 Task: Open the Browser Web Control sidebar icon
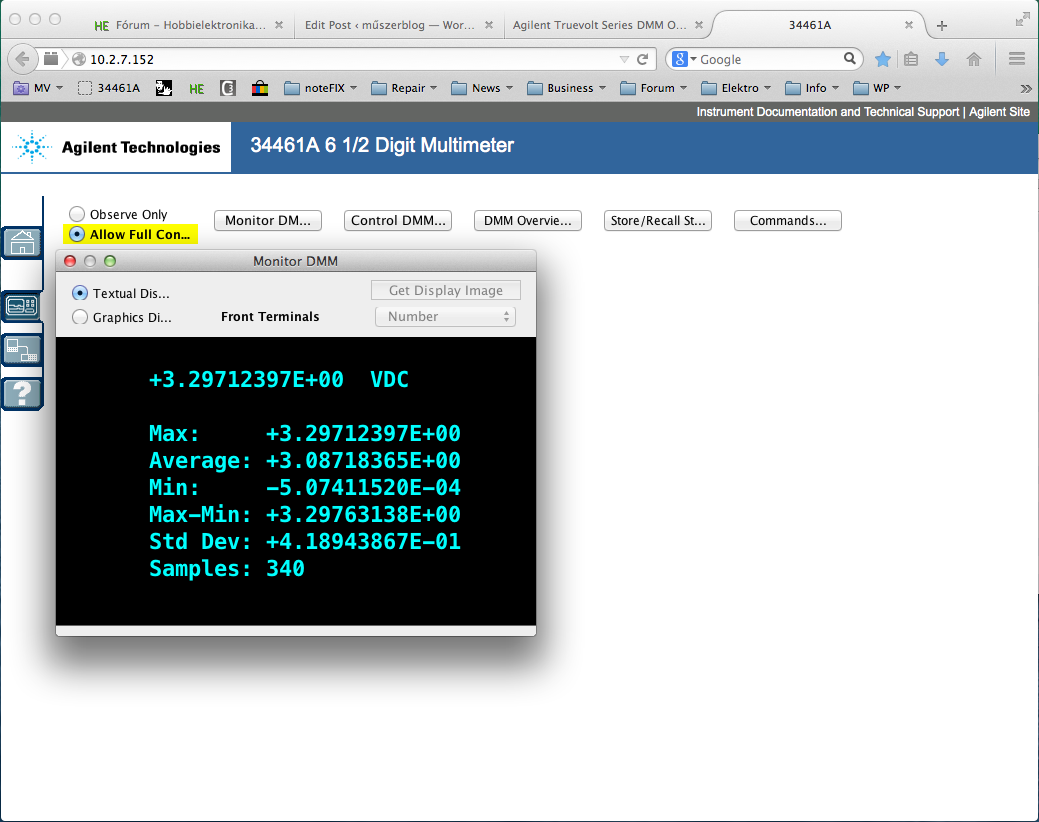click(x=22, y=306)
